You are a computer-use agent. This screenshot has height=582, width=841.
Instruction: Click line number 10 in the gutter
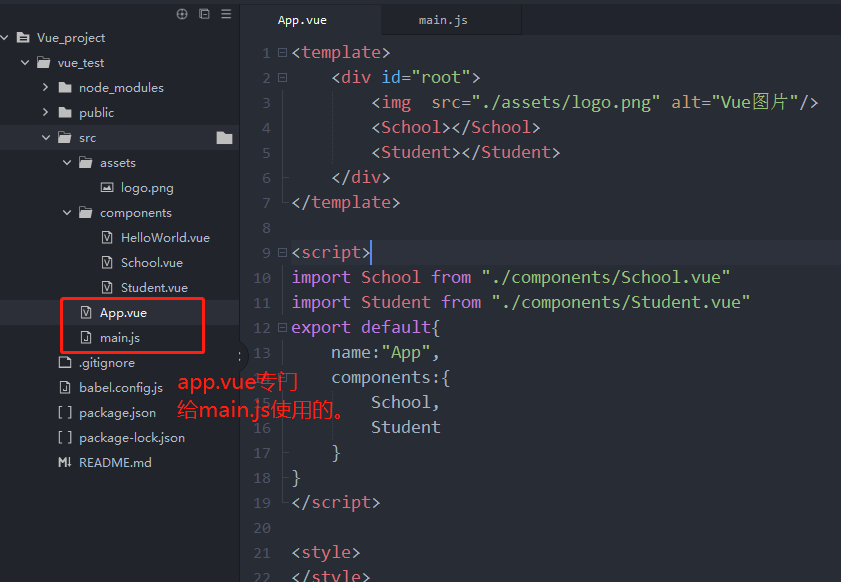point(262,278)
